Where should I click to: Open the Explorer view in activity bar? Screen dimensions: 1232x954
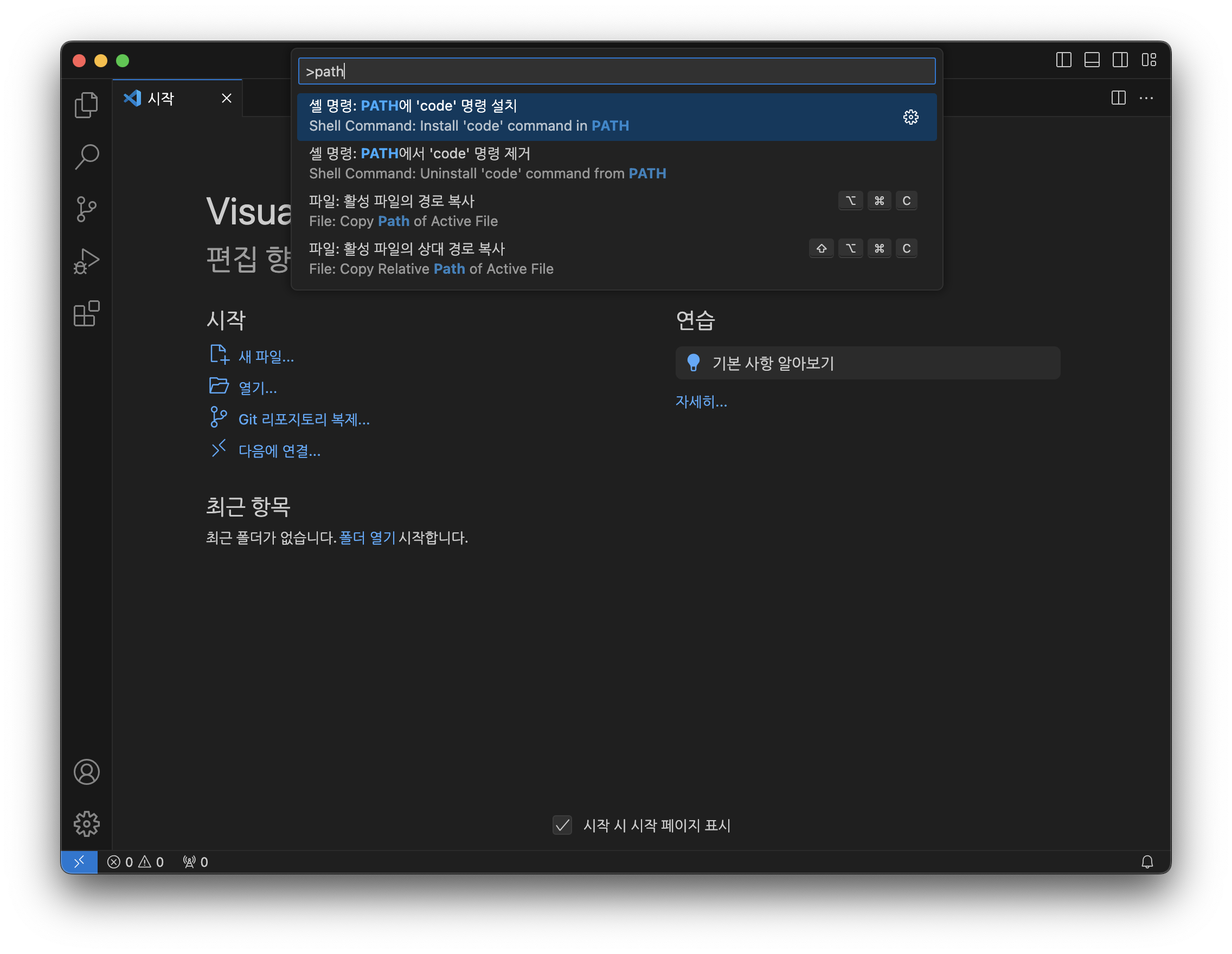coord(86,104)
